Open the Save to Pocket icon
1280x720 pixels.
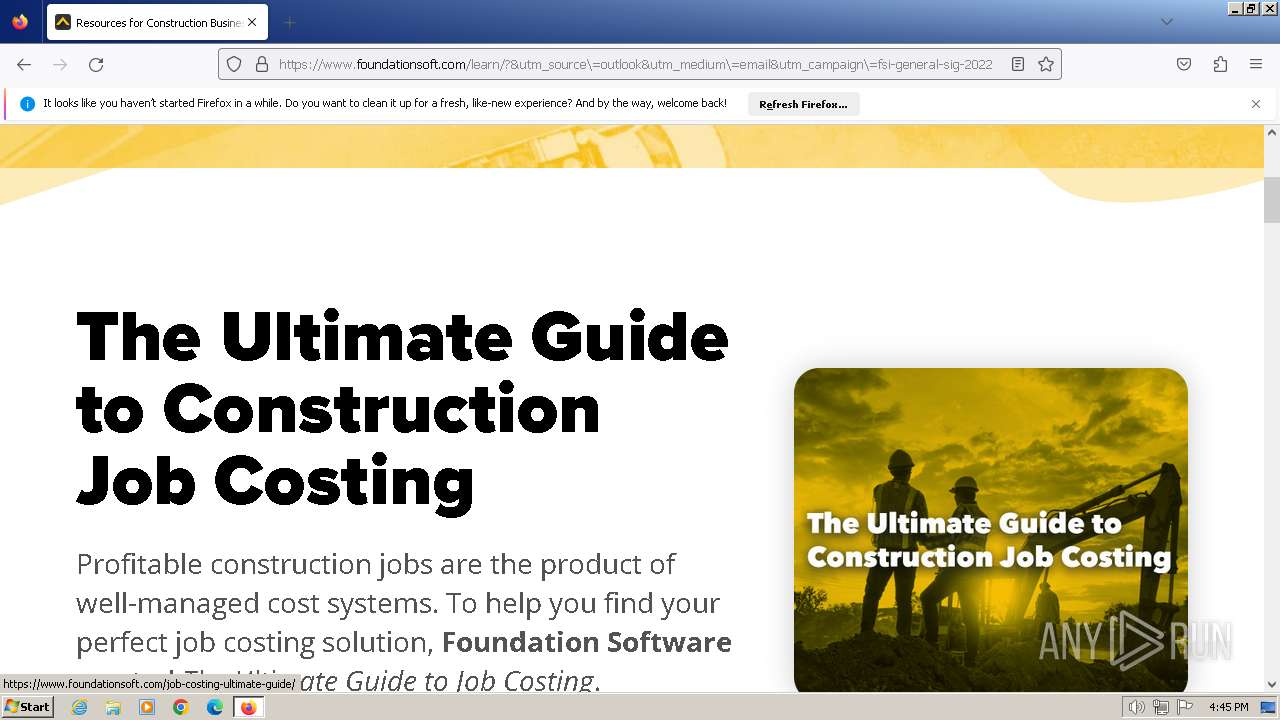coord(1184,64)
